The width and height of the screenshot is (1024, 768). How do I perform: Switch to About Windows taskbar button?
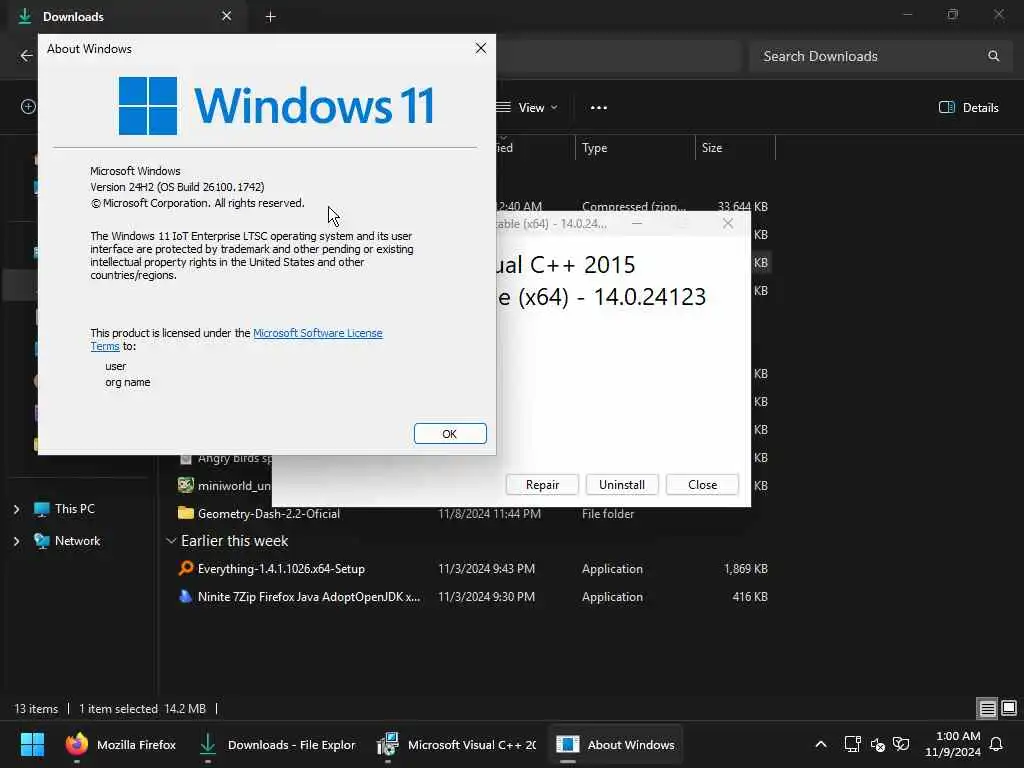(615, 744)
